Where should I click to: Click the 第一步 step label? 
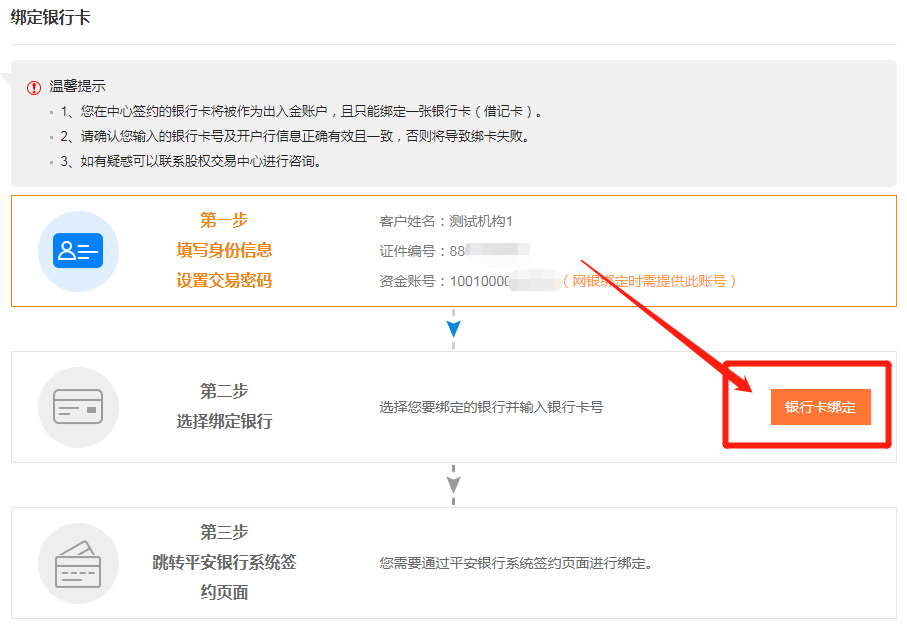pyautogui.click(x=224, y=220)
